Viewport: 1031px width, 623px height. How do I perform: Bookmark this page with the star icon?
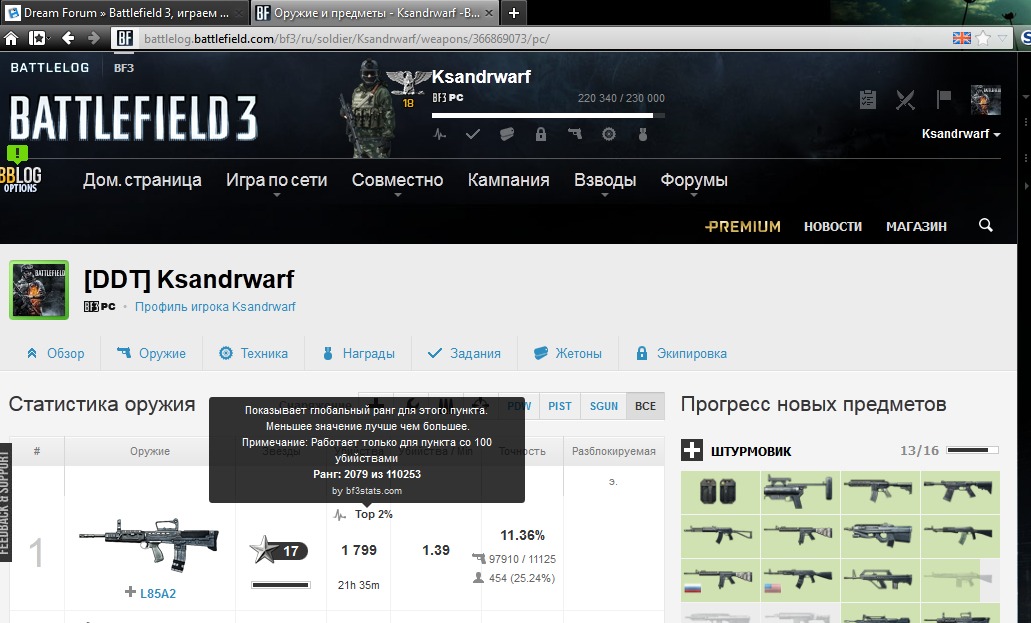pyautogui.click(x=983, y=38)
